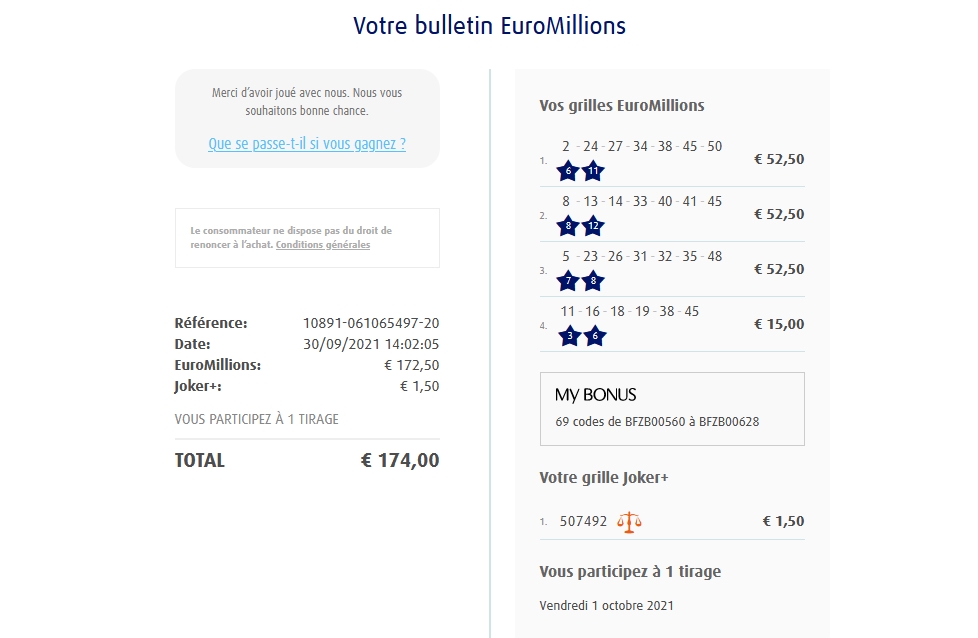Open 'Que se passe-t-il si vous gagnez ?' link

coord(307,144)
